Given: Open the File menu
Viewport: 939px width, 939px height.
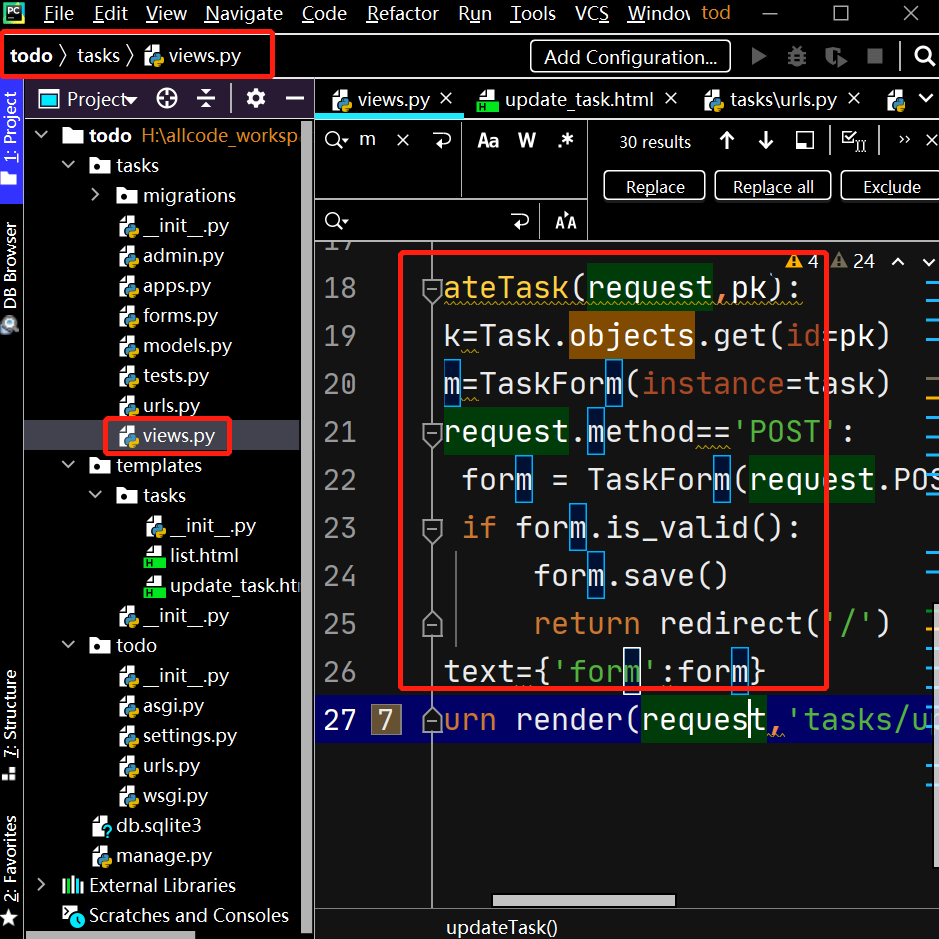Looking at the screenshot, I should [x=59, y=13].
